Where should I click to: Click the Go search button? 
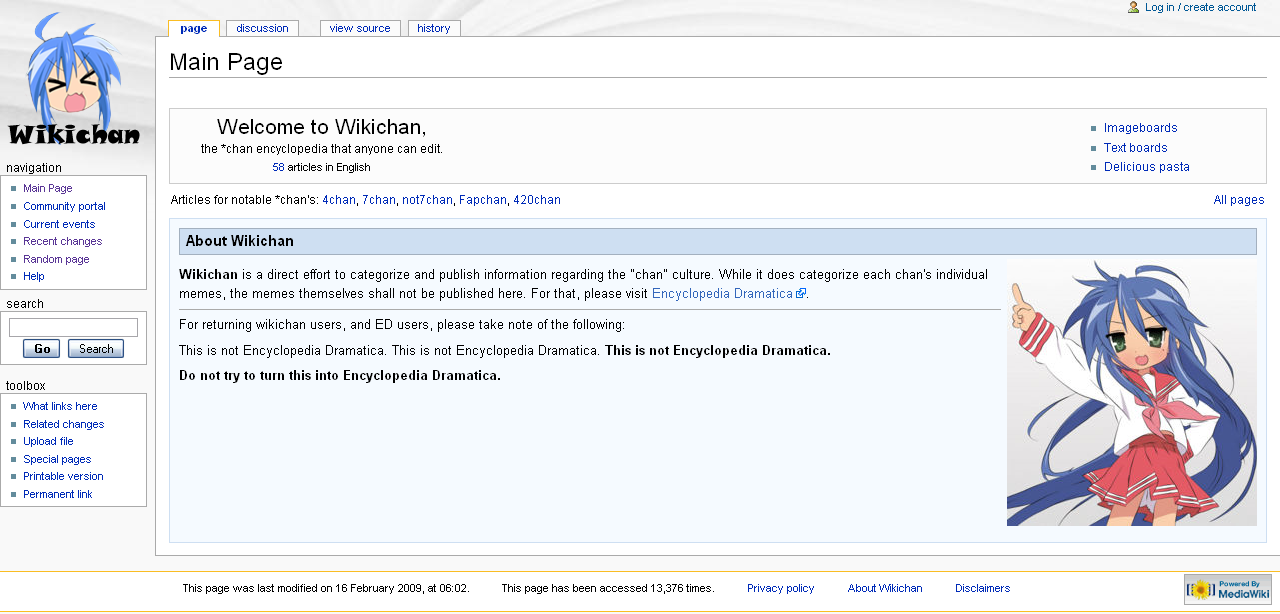pyautogui.click(x=40, y=348)
